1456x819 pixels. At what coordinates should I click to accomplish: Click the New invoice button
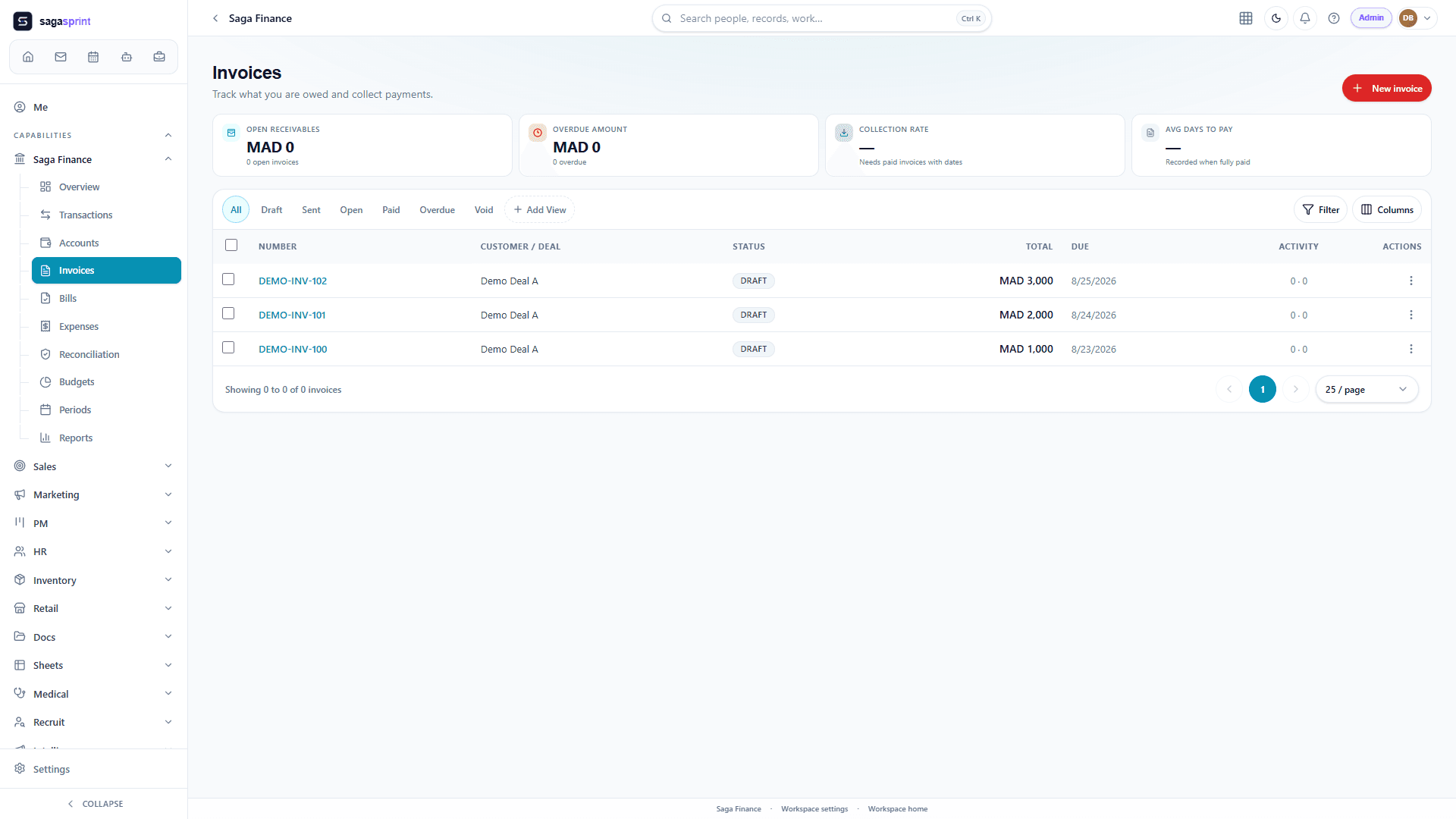coord(1386,88)
